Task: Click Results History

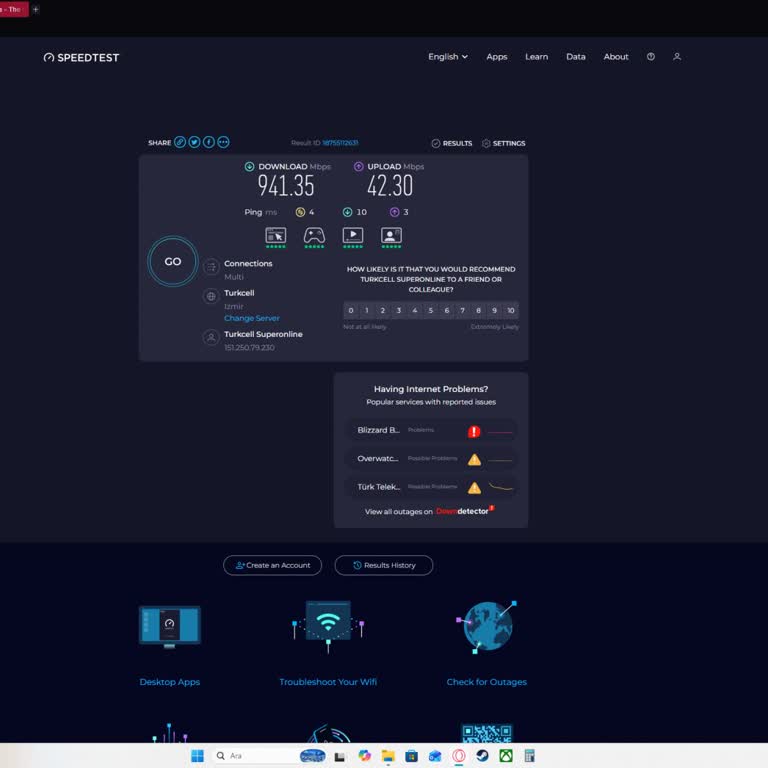Action: click(x=384, y=565)
